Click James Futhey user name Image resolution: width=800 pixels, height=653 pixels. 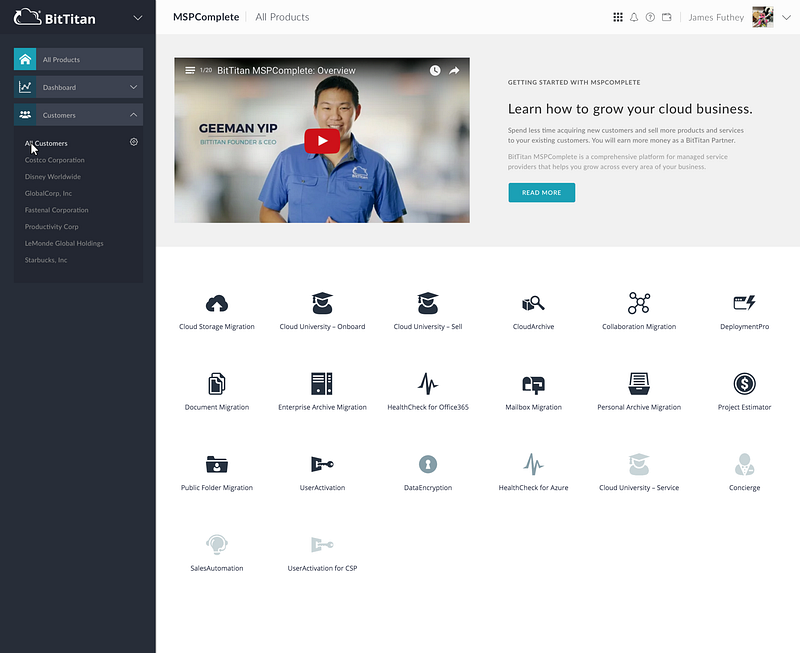(x=716, y=17)
